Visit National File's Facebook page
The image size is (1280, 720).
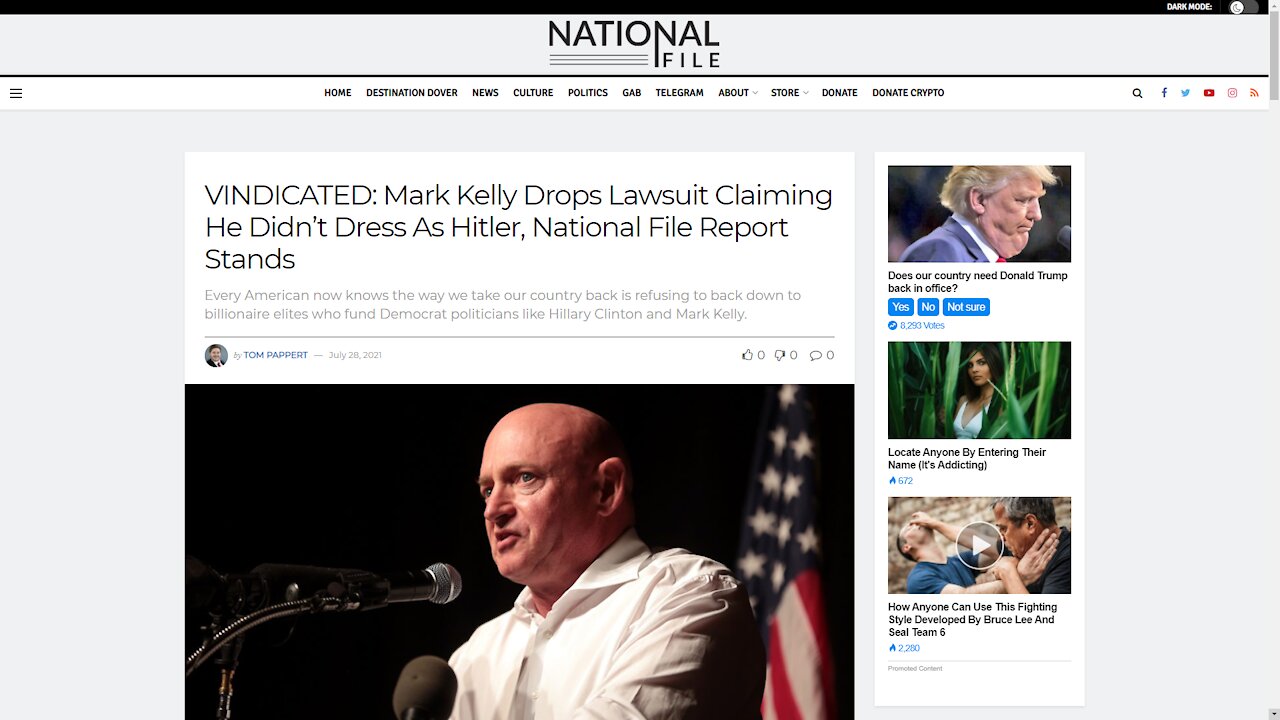1164,93
